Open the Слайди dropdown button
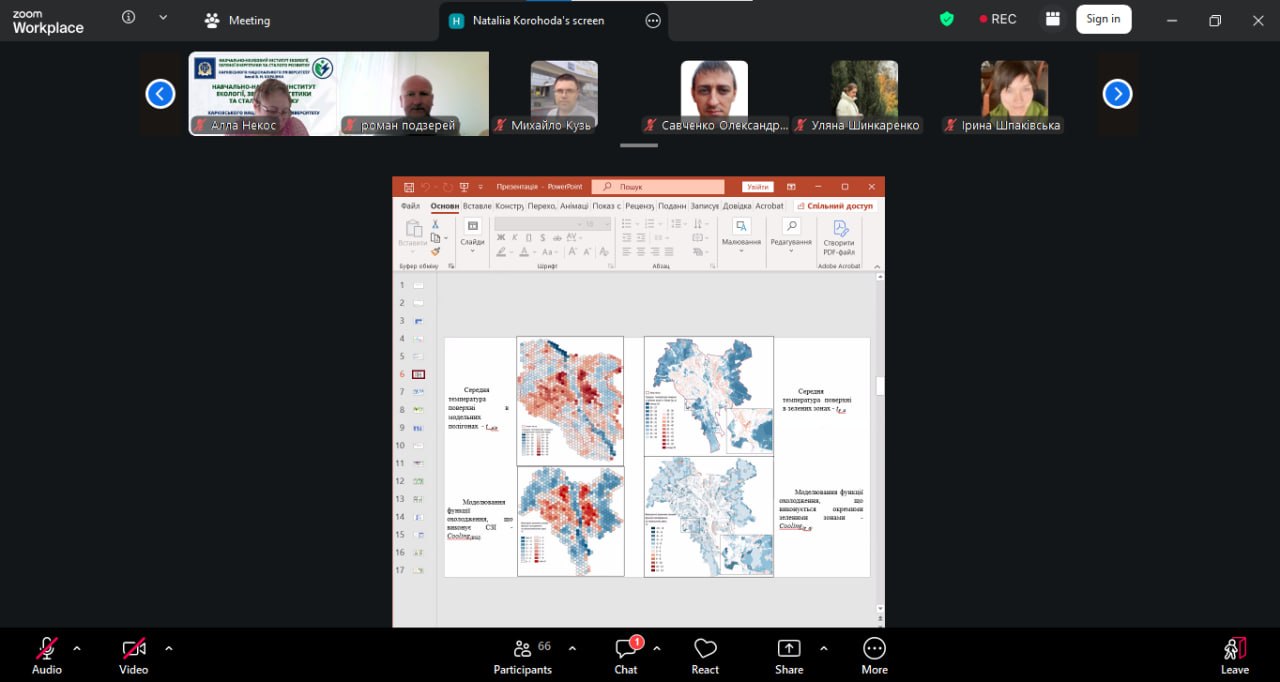The height and width of the screenshot is (682, 1280). [473, 234]
